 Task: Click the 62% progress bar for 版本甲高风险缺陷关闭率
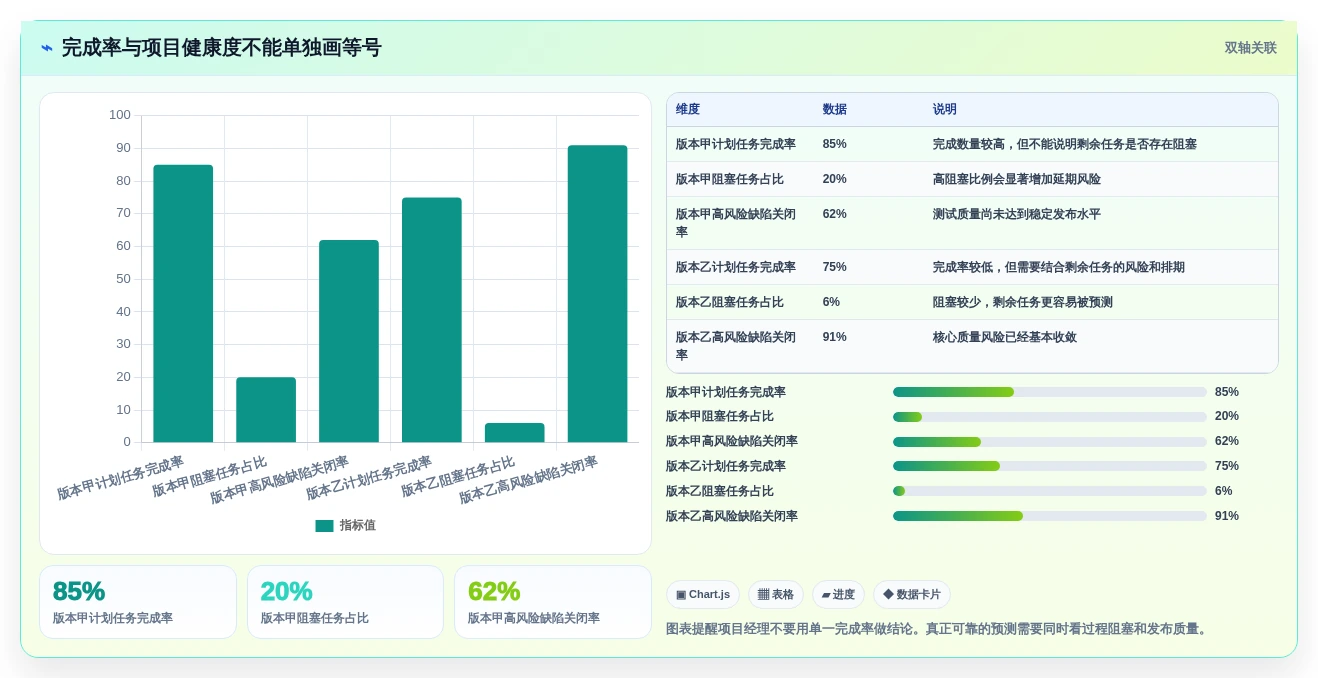pos(1050,442)
